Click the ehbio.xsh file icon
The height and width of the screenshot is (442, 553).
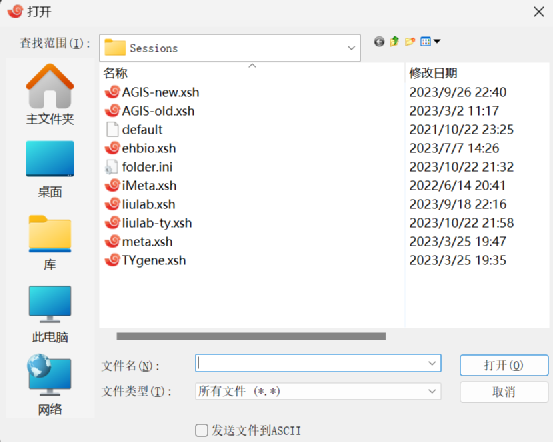113,148
